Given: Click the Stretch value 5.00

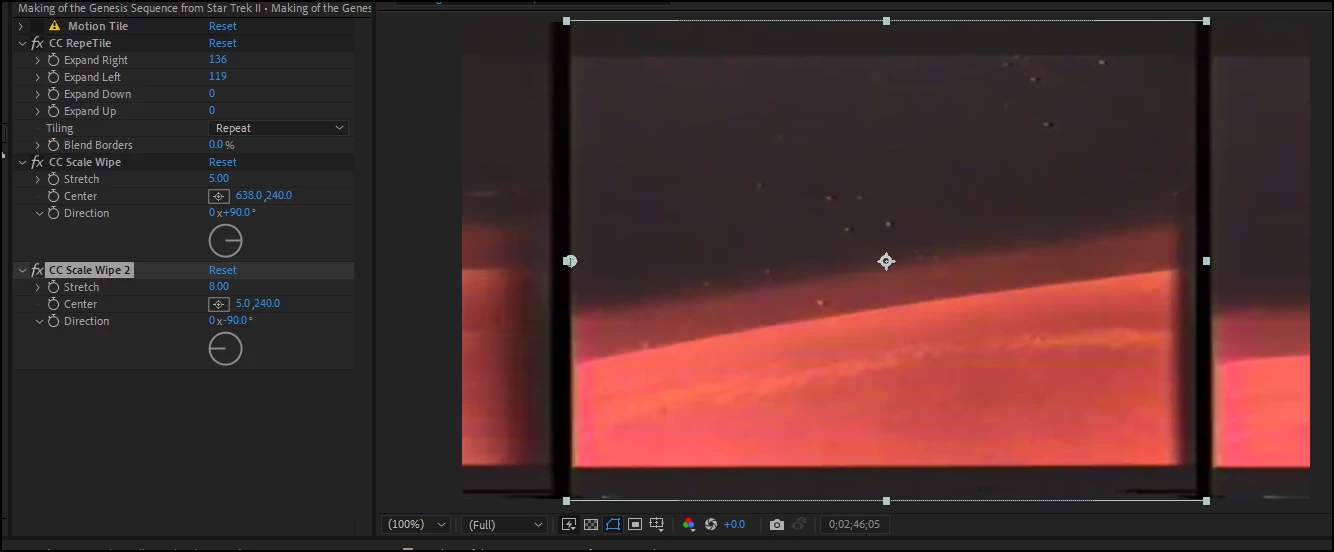Looking at the screenshot, I should click(219, 179).
